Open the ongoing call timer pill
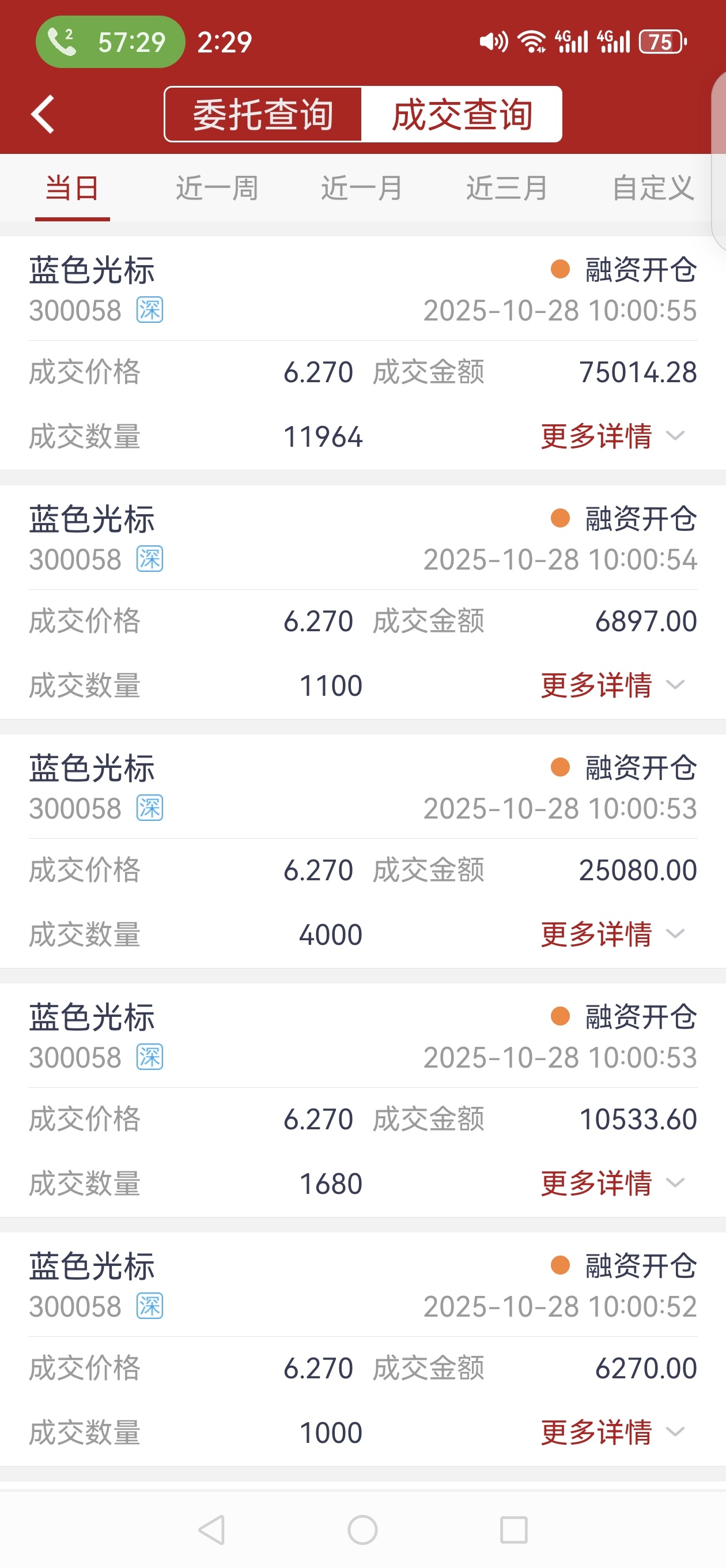Screen dimensions: 726x1568 [110, 42]
